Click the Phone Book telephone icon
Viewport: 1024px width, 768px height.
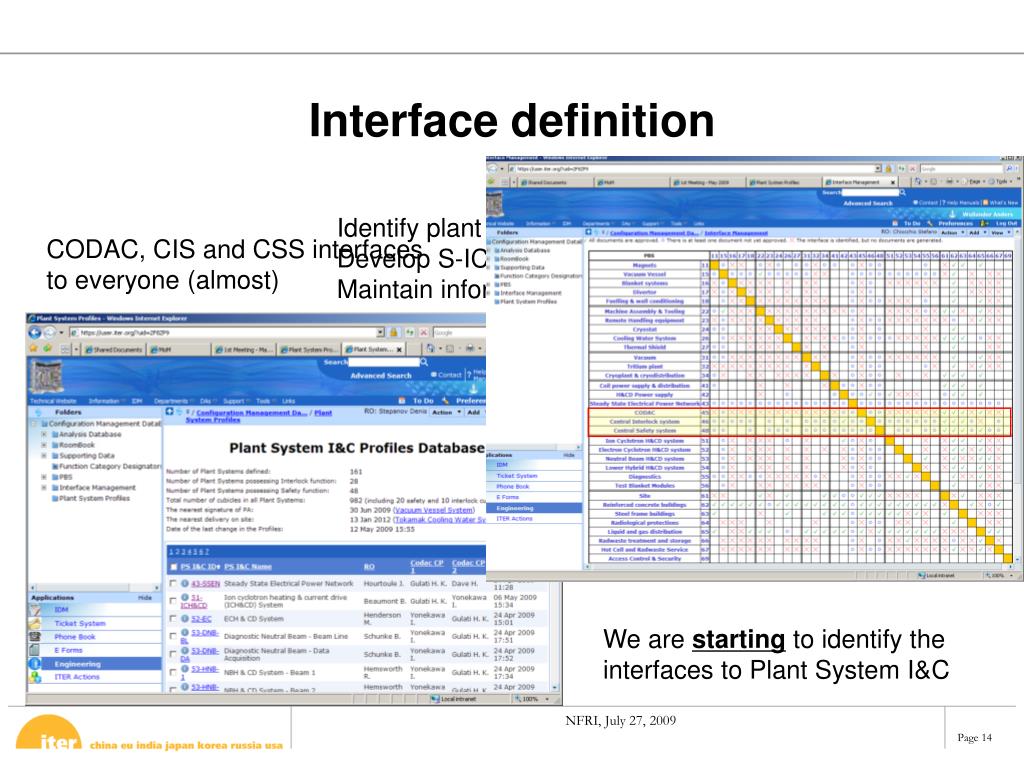pos(35,637)
